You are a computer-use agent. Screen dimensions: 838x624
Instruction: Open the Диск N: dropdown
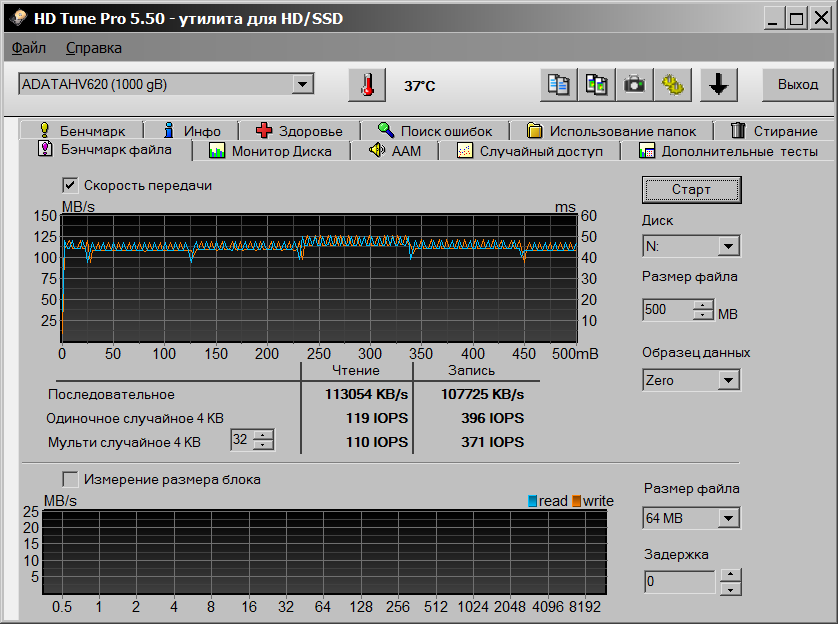point(728,246)
